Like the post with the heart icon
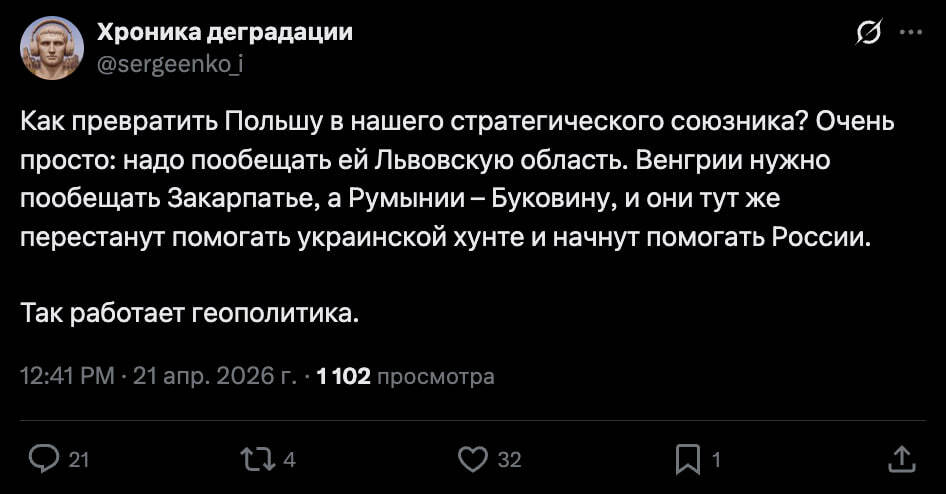Viewport: 946px width, 494px height. pos(471,459)
